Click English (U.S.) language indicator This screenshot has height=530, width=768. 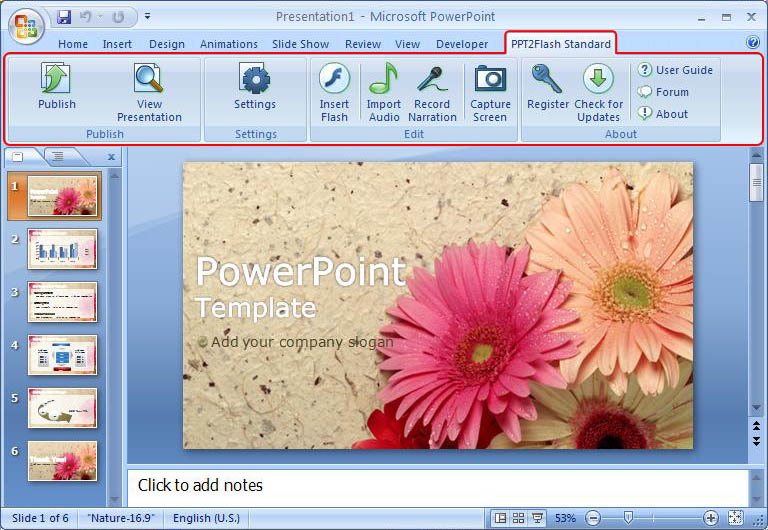click(206, 518)
